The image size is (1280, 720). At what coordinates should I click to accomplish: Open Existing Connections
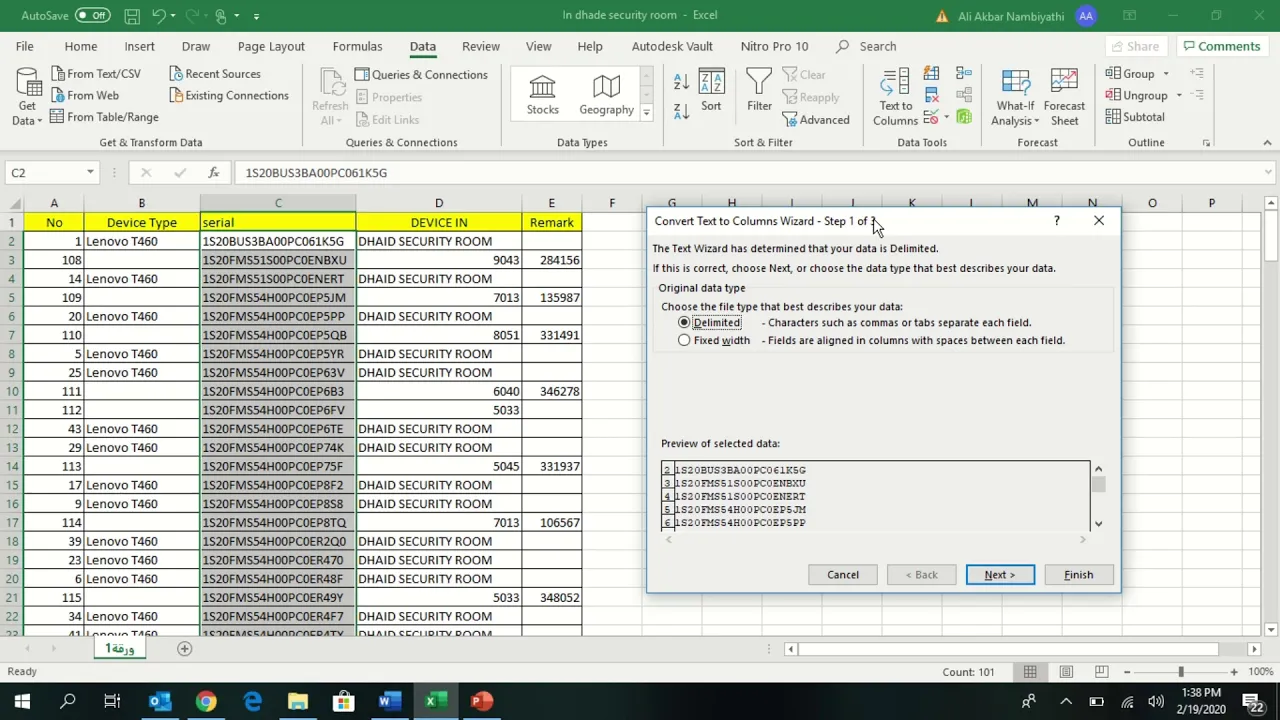[228, 95]
